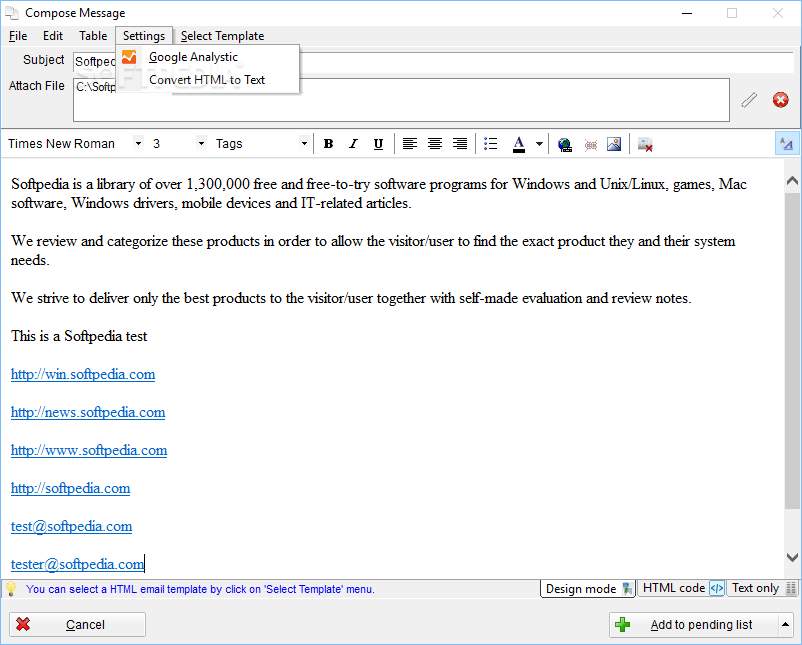Click the pencil edit attachment icon
This screenshot has height=645, width=802.
[749, 100]
